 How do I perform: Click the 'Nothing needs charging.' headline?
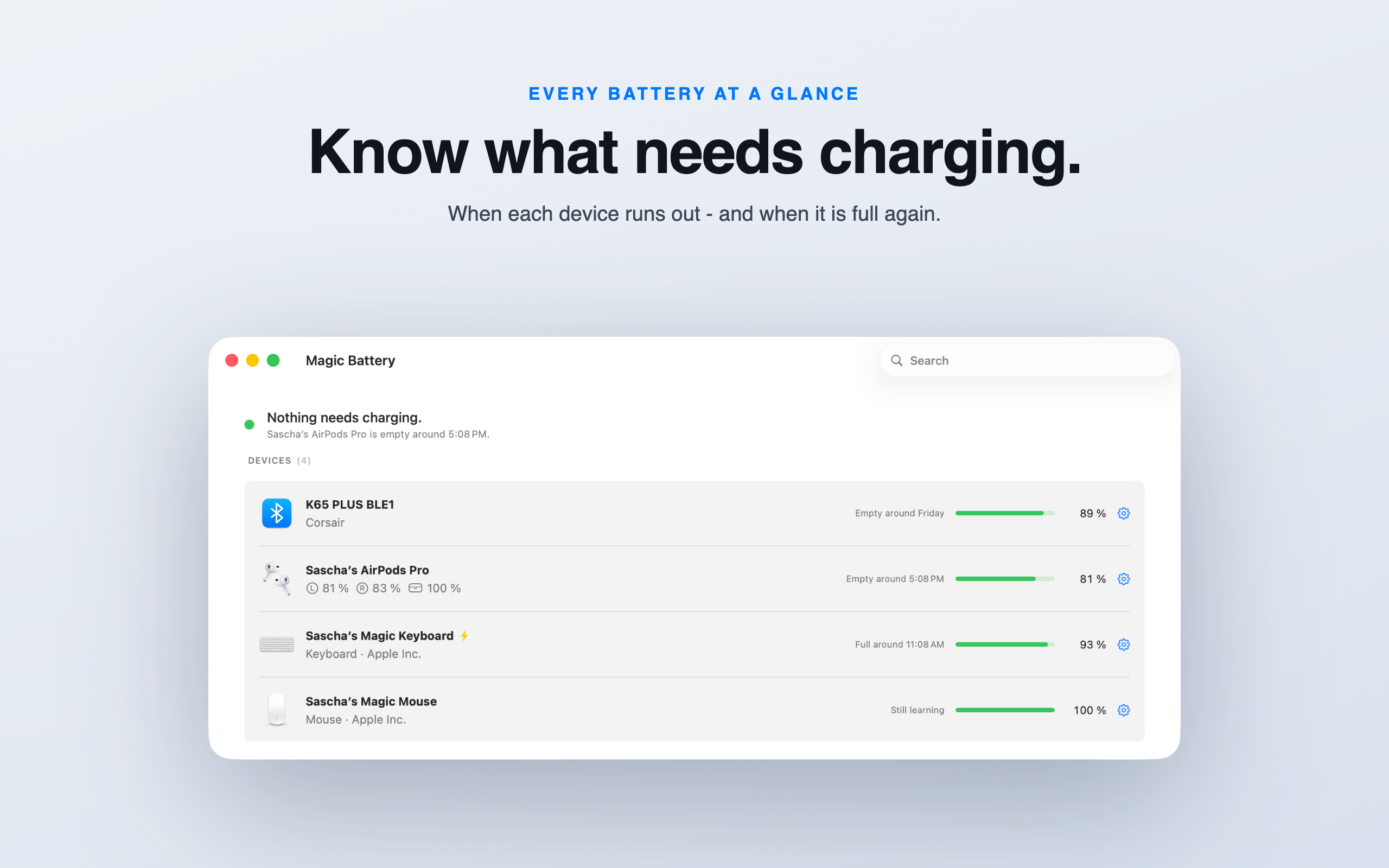coord(345,417)
